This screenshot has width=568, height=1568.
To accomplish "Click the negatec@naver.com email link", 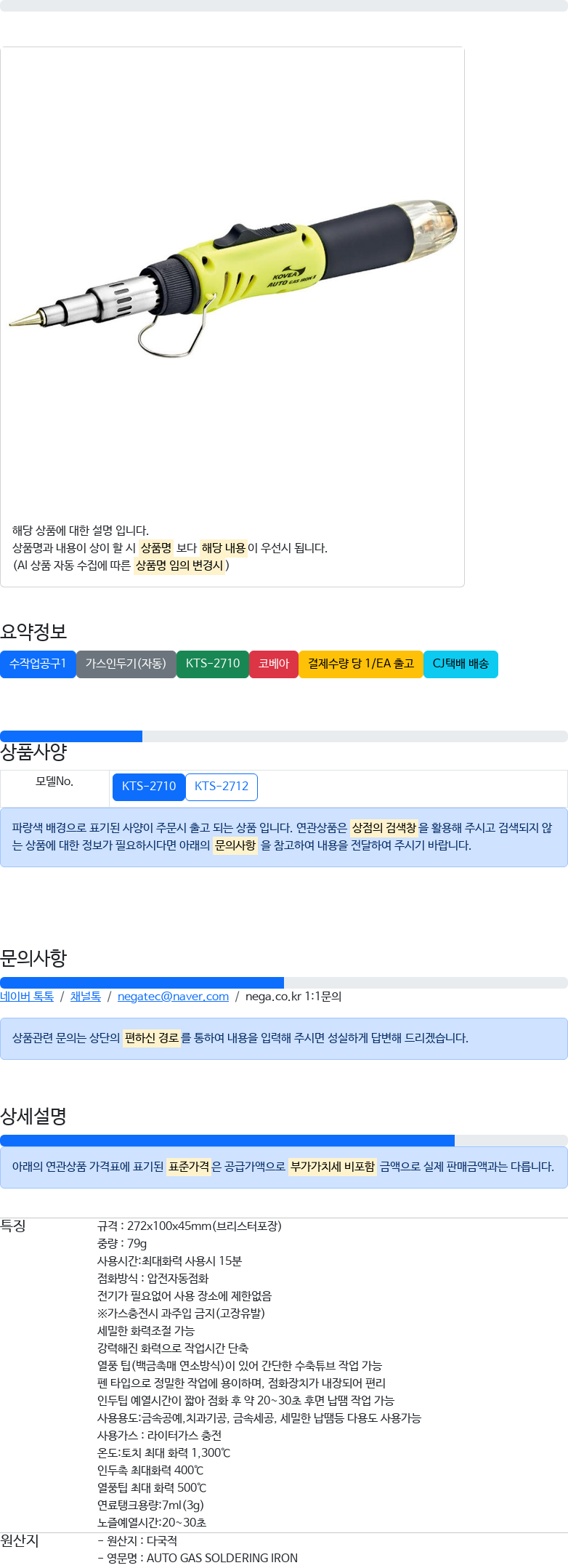I will [173, 996].
